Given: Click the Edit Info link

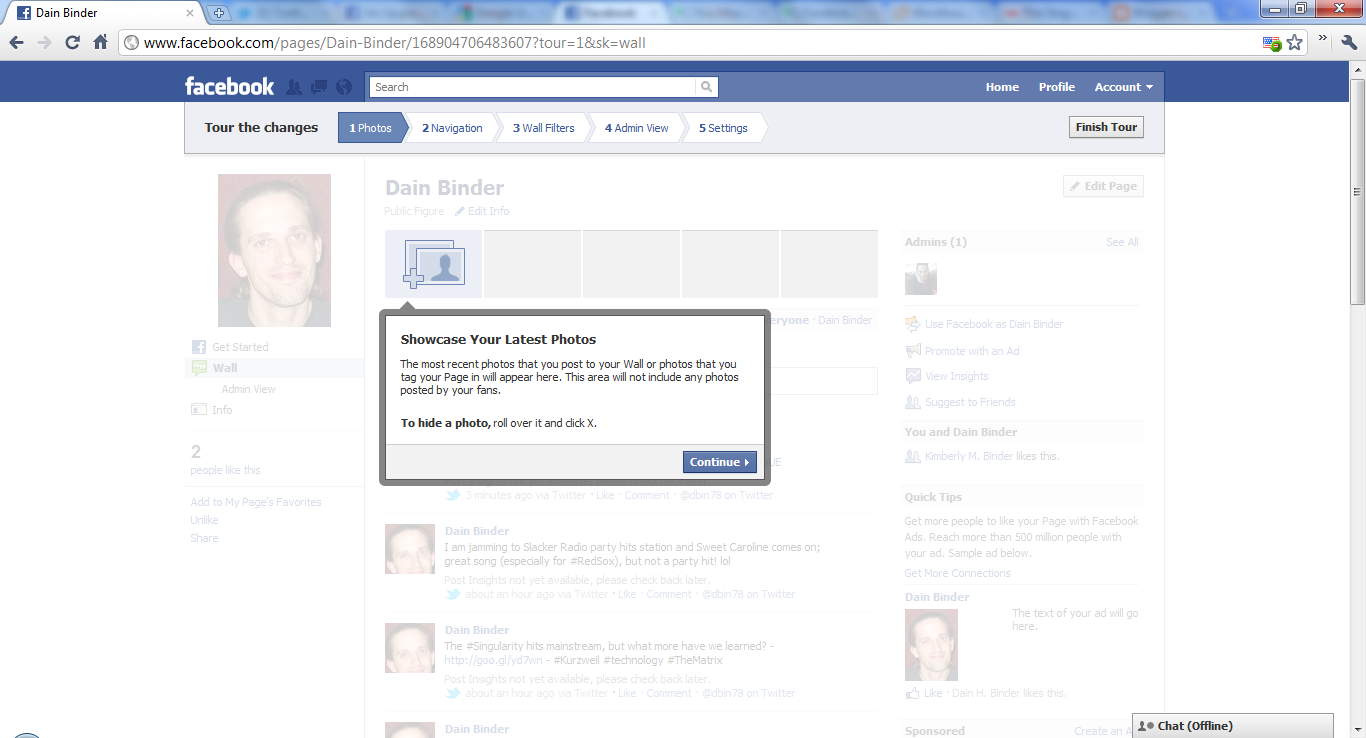Looking at the screenshot, I should click(482, 211).
